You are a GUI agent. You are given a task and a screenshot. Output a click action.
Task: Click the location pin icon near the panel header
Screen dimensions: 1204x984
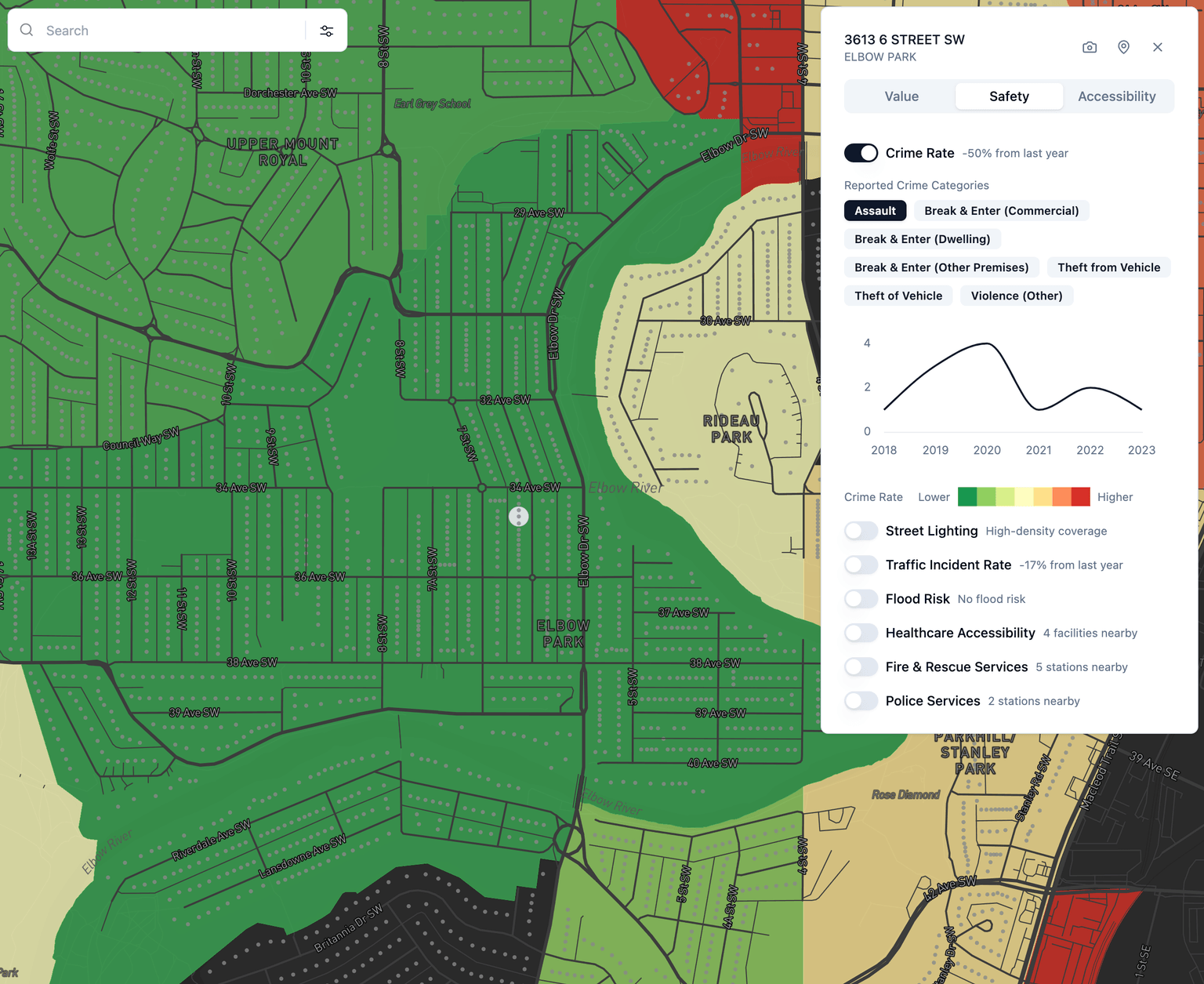[x=1124, y=47]
